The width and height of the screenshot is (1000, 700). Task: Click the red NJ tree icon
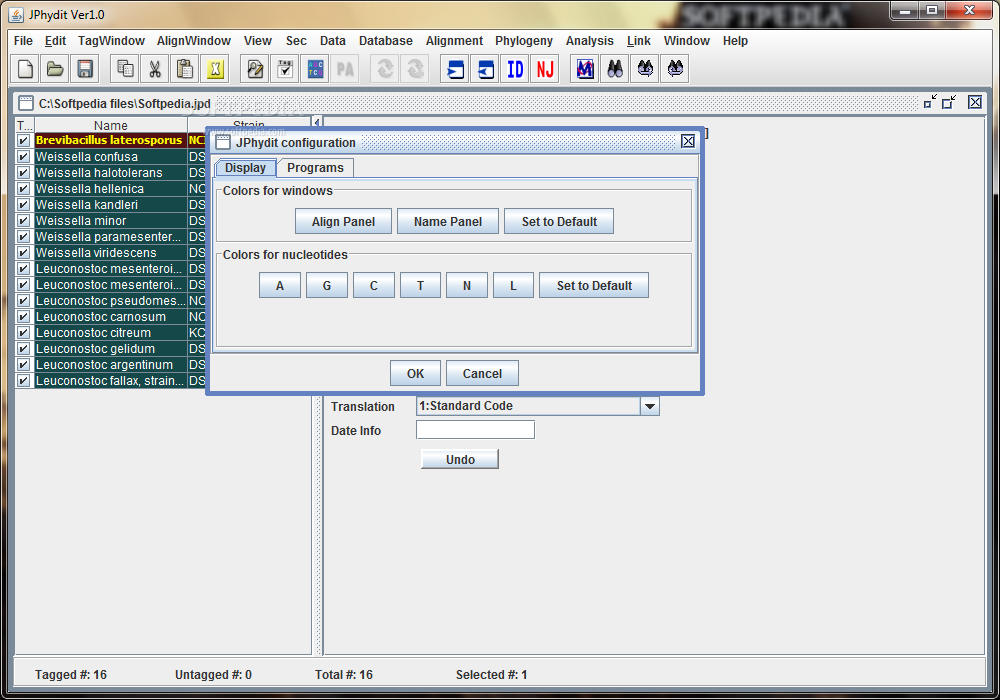(x=545, y=69)
